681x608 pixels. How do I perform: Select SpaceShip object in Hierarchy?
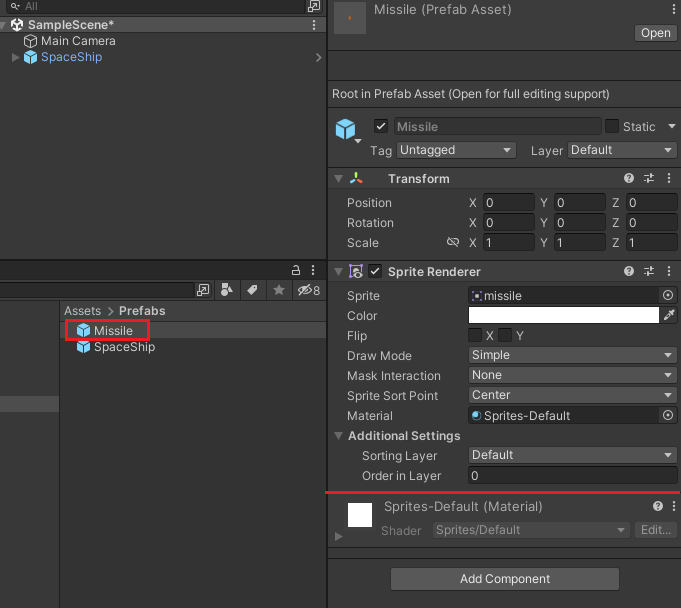click(x=71, y=57)
